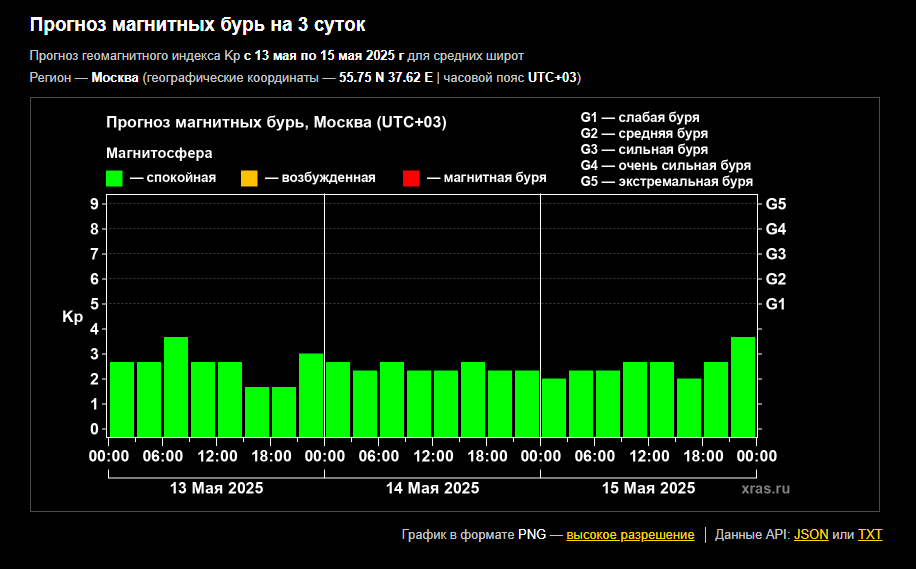Image resolution: width=916 pixels, height=569 pixels.
Task: Open the JSON API data link
Action: click(811, 535)
